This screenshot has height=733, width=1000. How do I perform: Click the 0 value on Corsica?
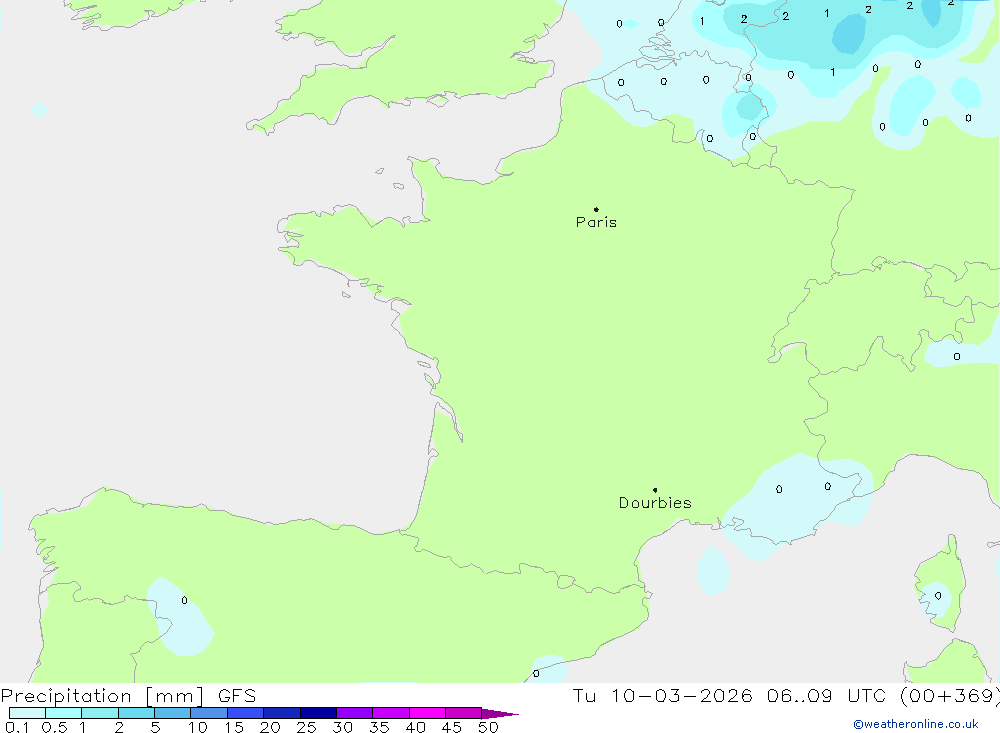938,596
